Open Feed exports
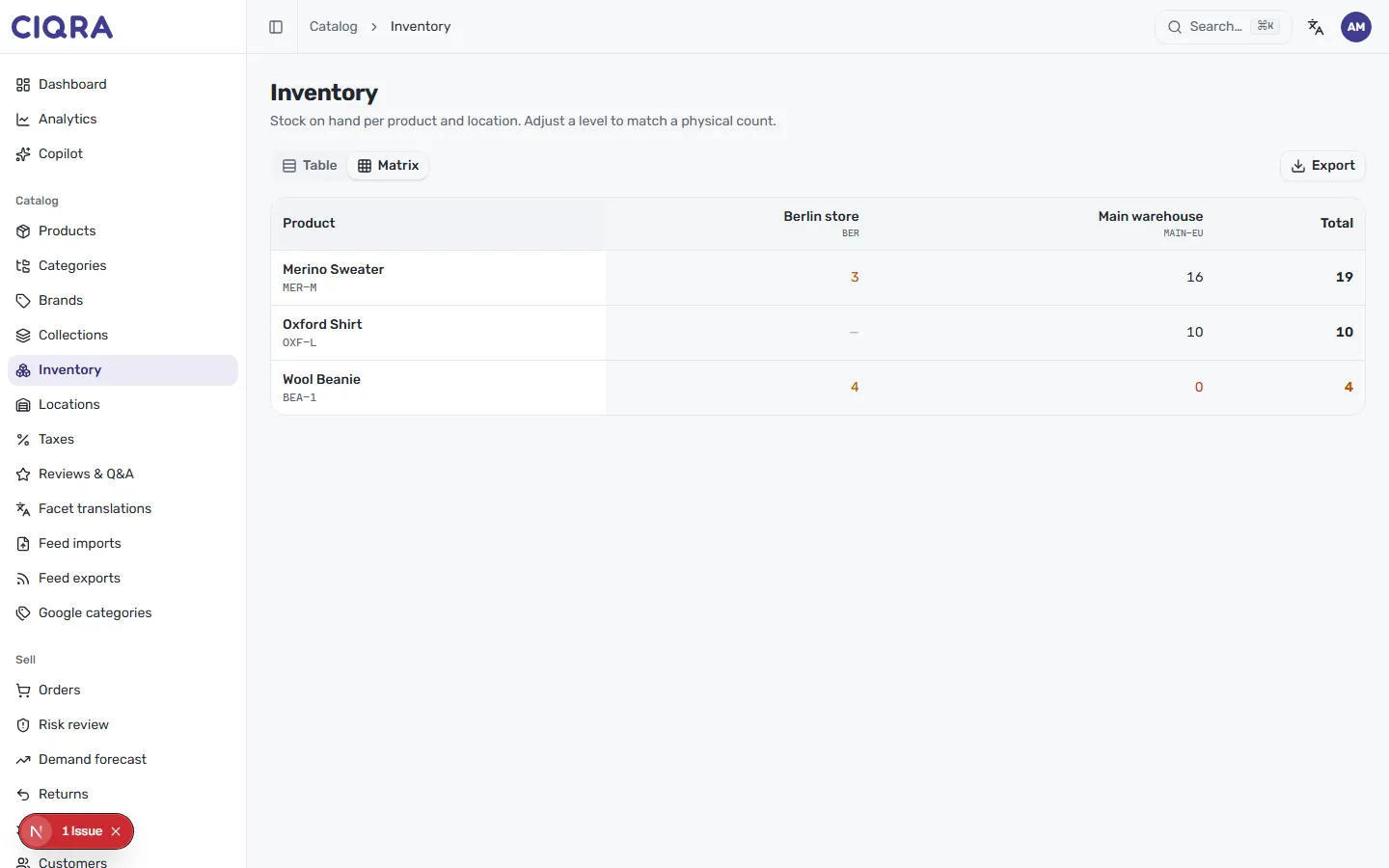The image size is (1389, 868). click(x=123, y=579)
